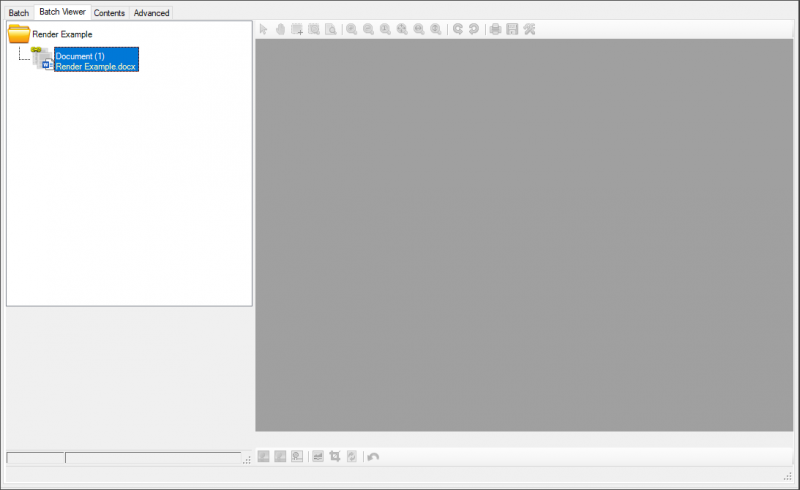Select the arrow pointer tool
Viewport: 800px width, 490px height.
coord(263,29)
